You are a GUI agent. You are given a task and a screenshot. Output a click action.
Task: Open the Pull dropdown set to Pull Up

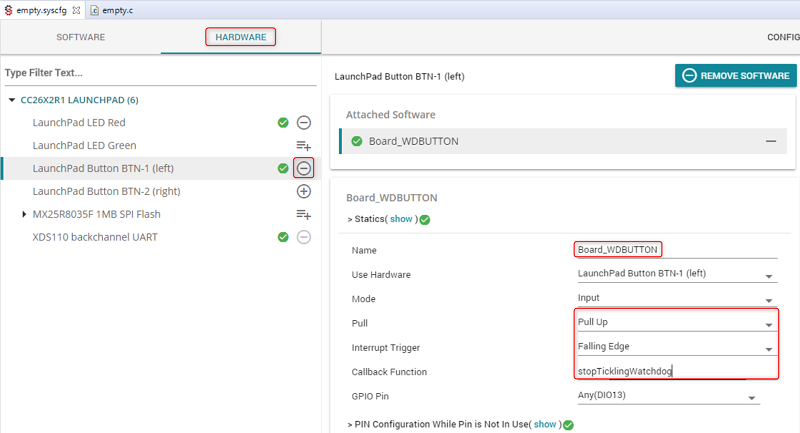pyautogui.click(x=769, y=324)
